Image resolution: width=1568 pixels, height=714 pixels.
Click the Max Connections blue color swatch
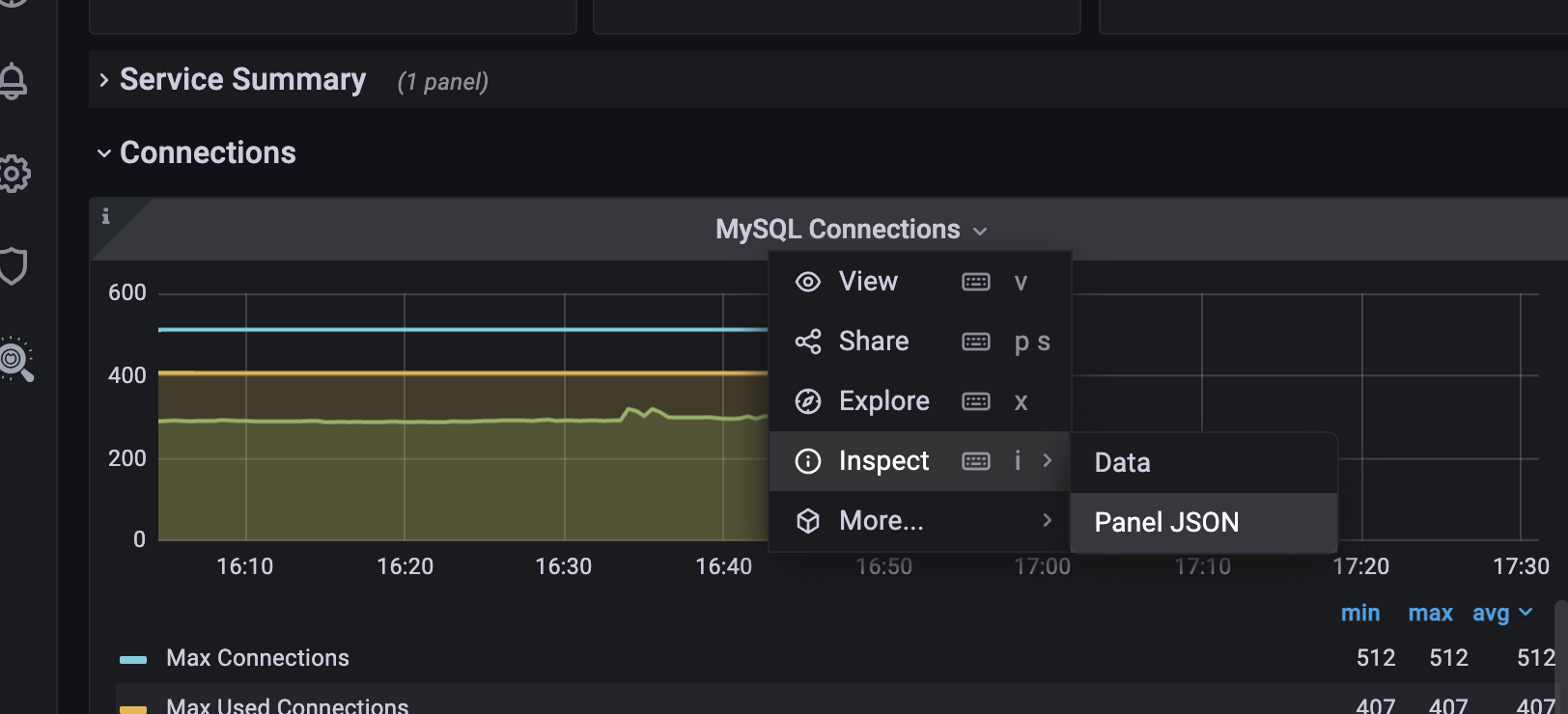(133, 660)
